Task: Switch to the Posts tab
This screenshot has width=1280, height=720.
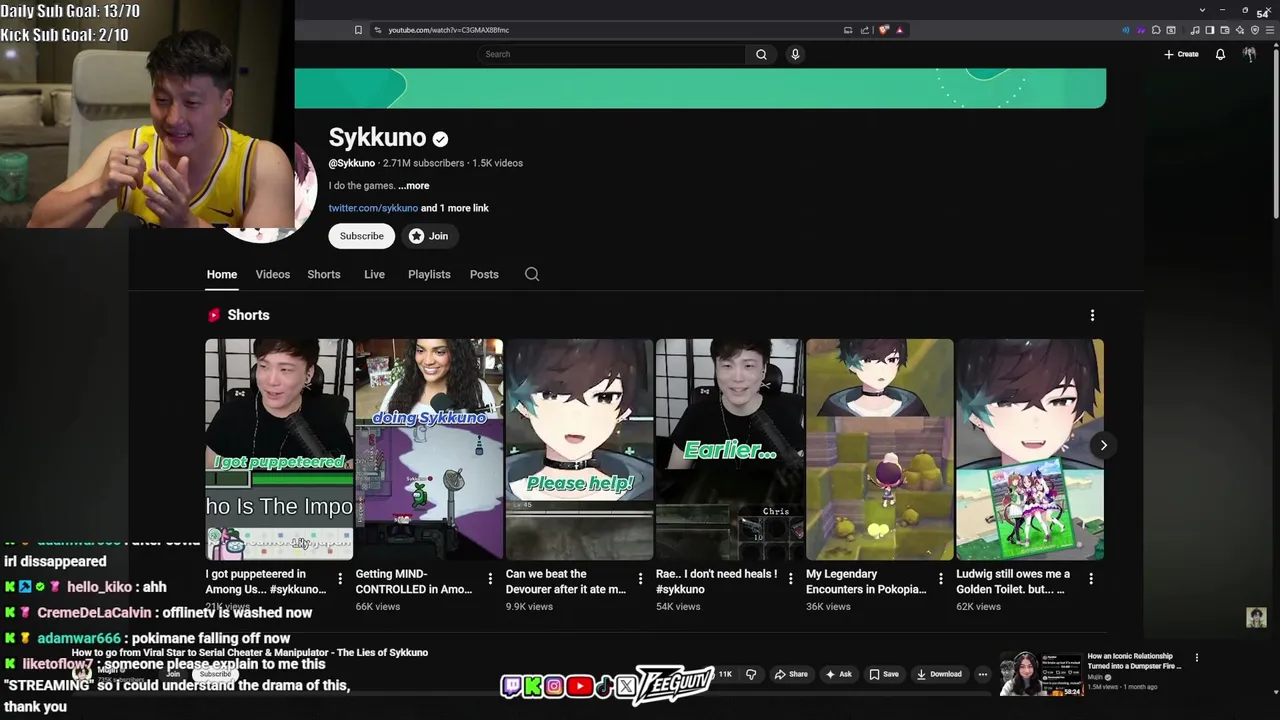Action: tap(484, 274)
